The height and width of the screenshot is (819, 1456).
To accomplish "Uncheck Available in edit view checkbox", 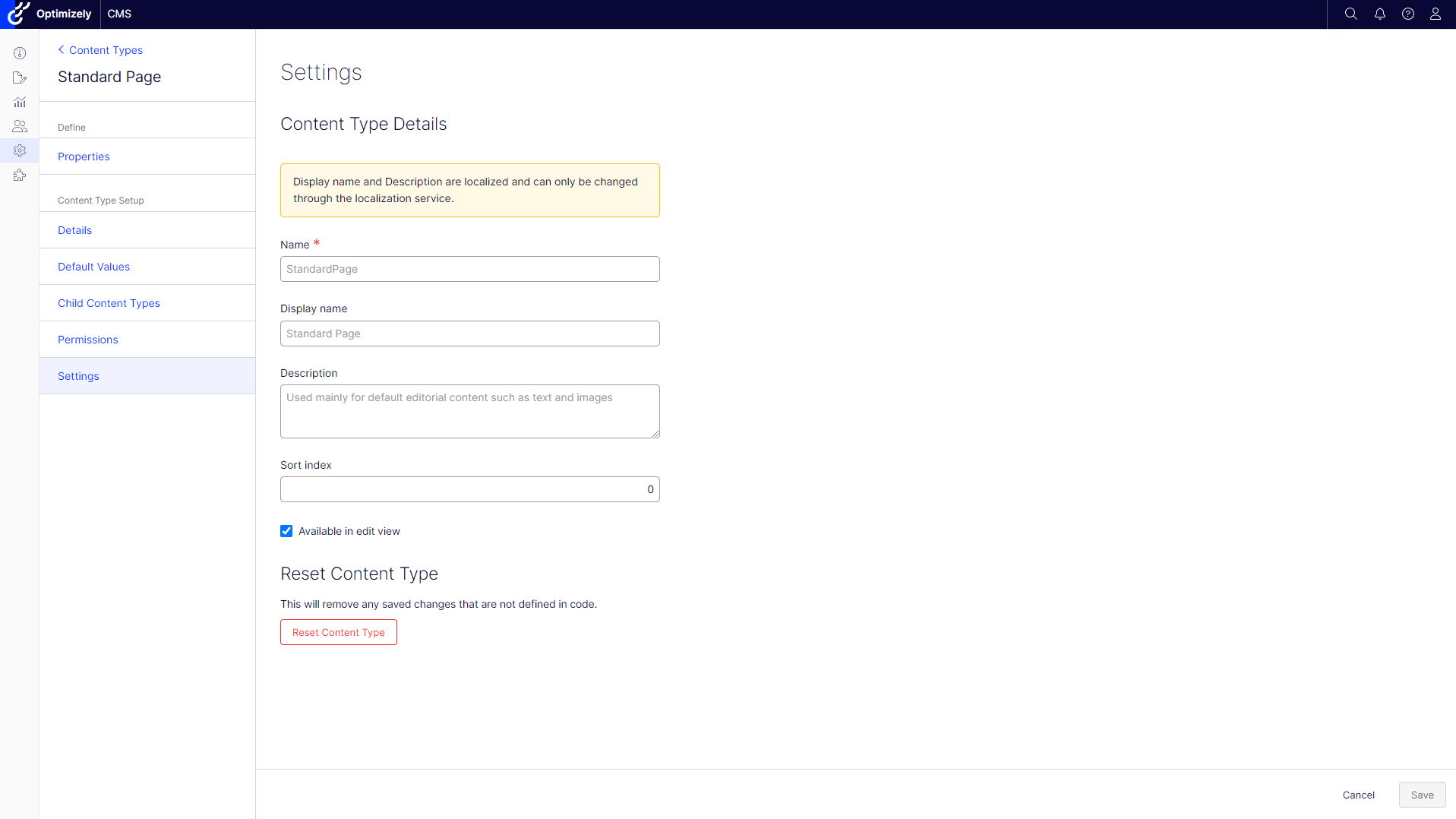I will tap(286, 531).
